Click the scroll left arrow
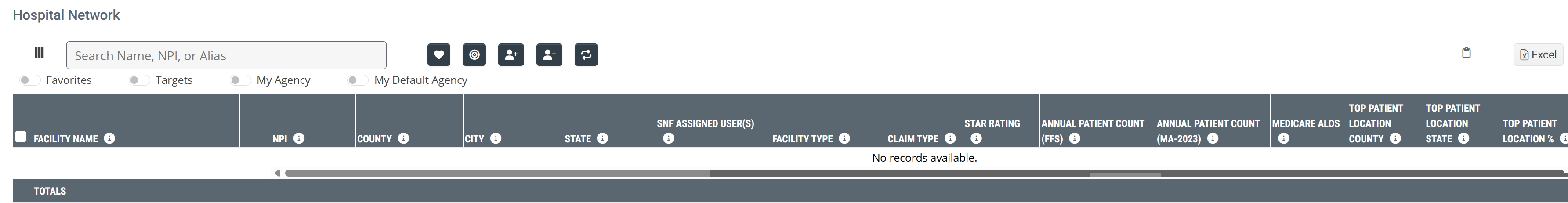The height and width of the screenshot is (203, 1568). pyautogui.click(x=277, y=173)
